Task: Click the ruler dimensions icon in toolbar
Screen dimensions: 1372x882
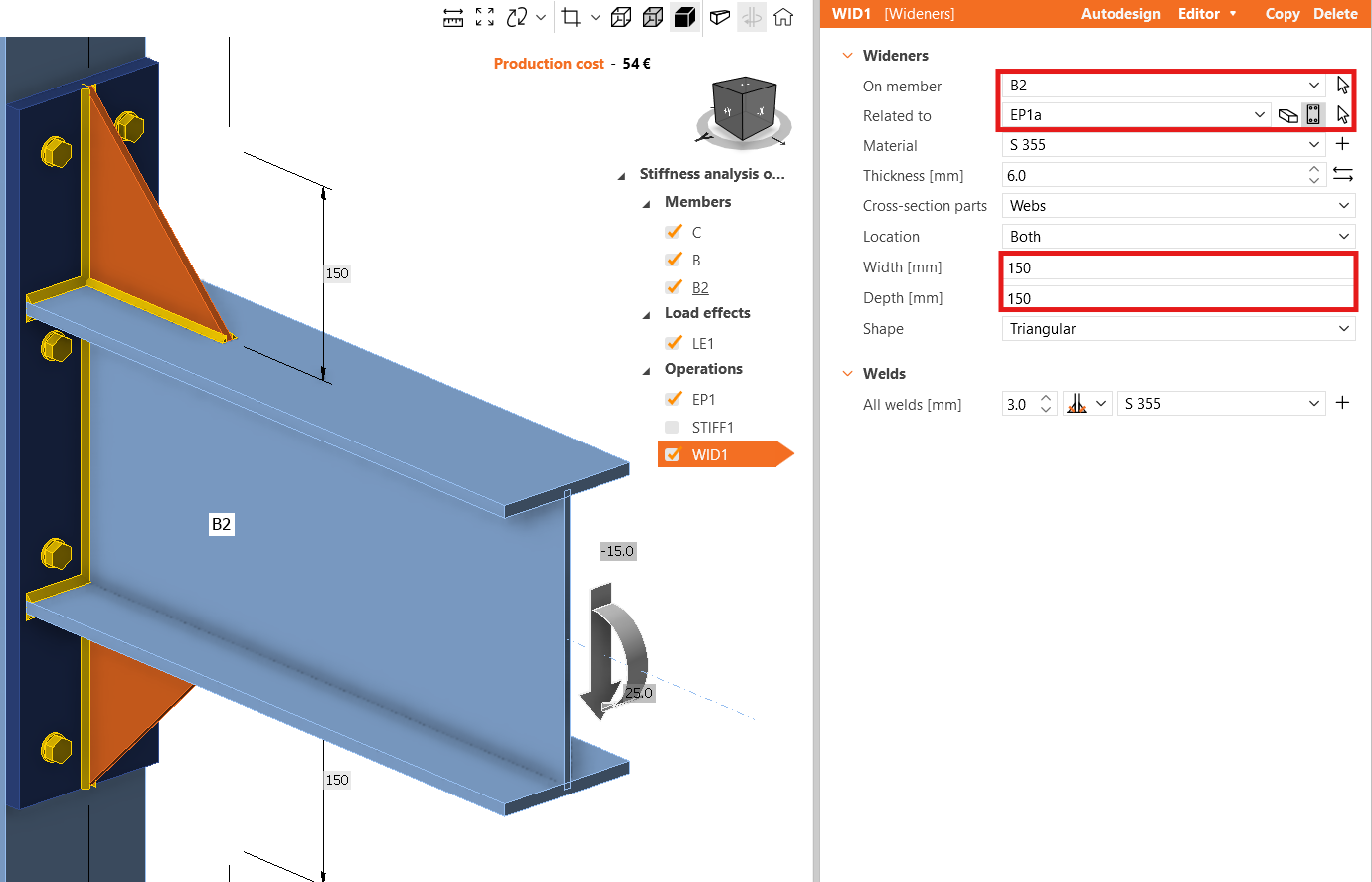Action: (x=453, y=17)
